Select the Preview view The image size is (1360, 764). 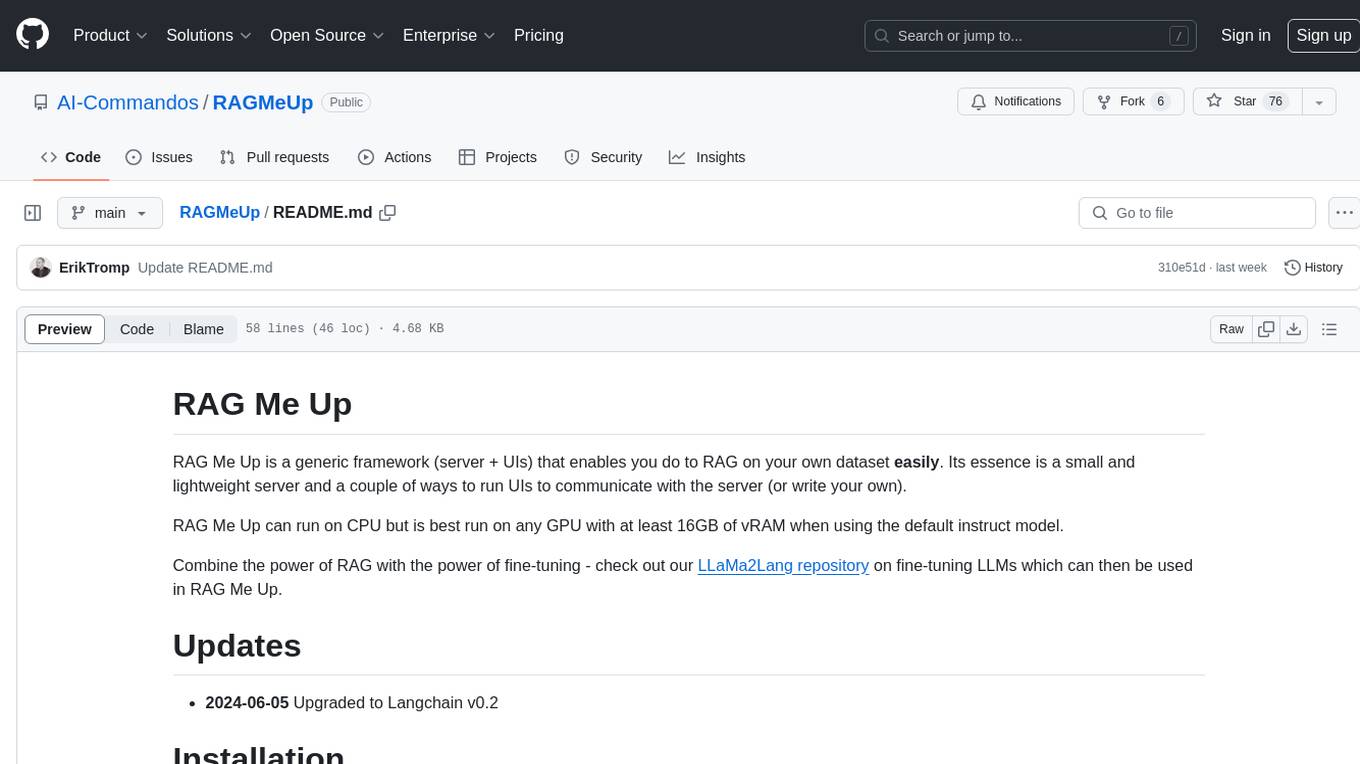click(x=65, y=329)
